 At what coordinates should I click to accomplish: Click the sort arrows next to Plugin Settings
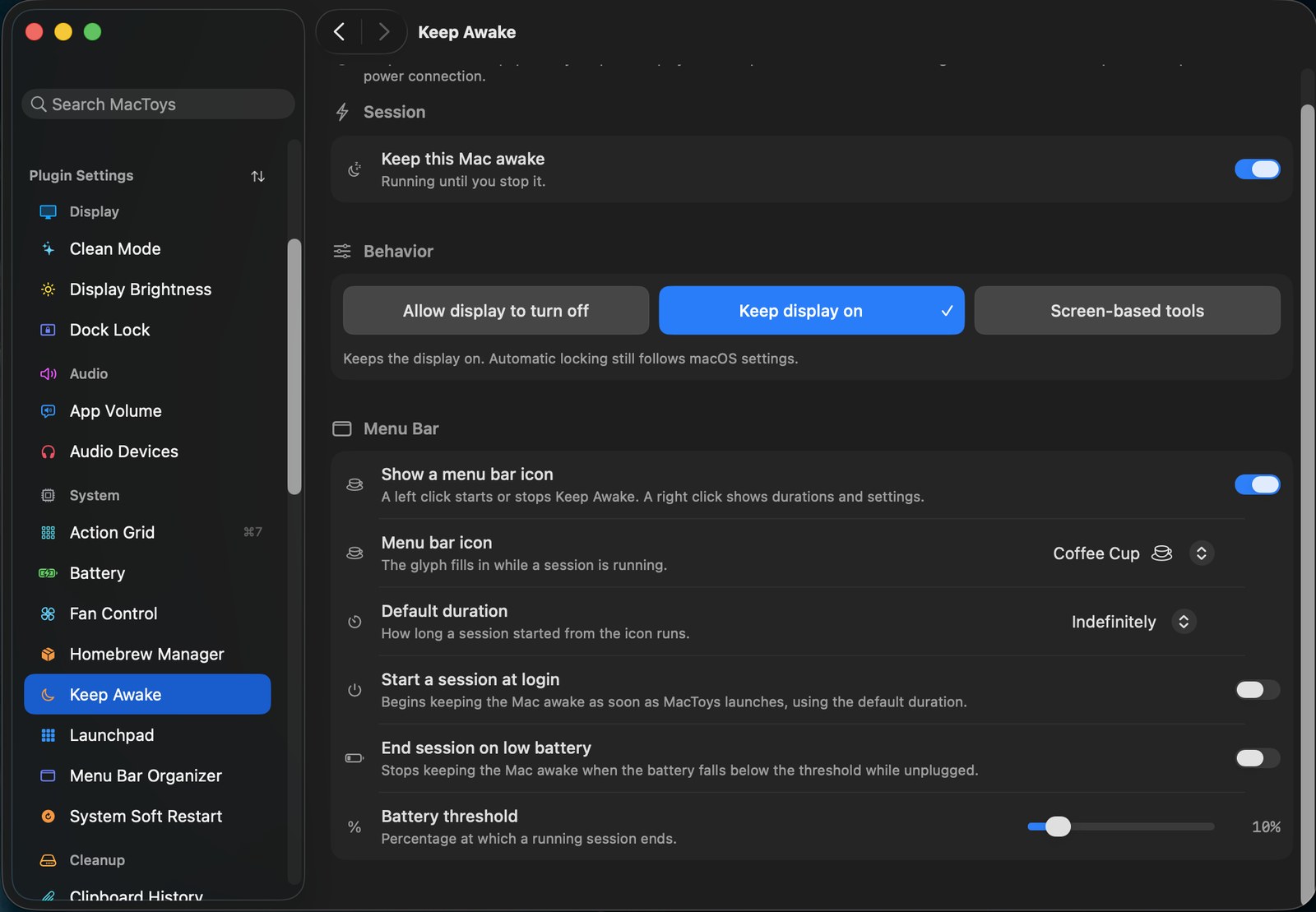(x=257, y=176)
